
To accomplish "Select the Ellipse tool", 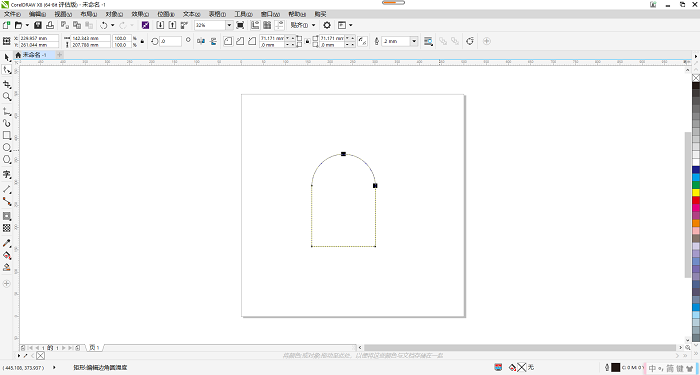I will tap(7, 147).
